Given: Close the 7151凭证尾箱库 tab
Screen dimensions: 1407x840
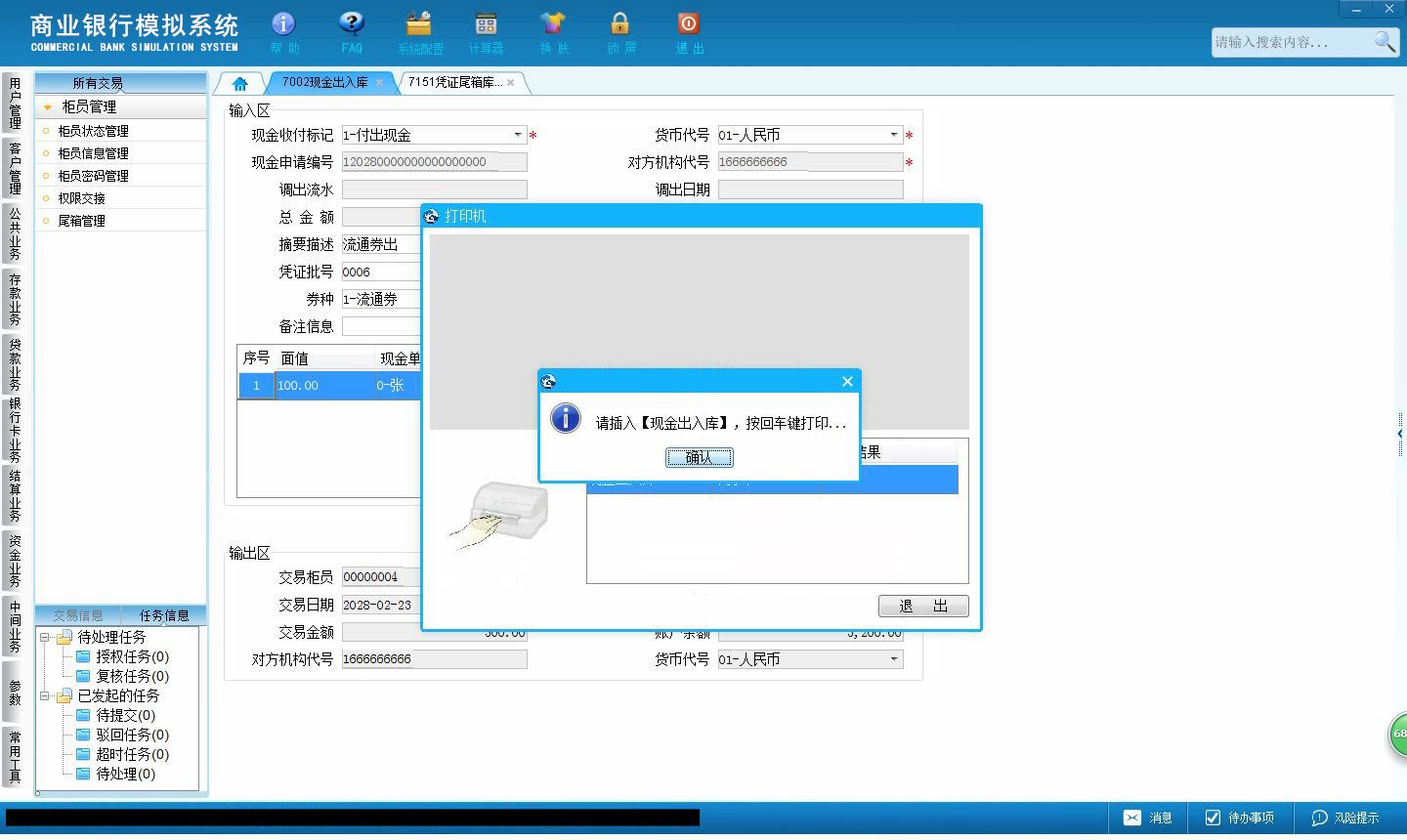Looking at the screenshot, I should 510,83.
